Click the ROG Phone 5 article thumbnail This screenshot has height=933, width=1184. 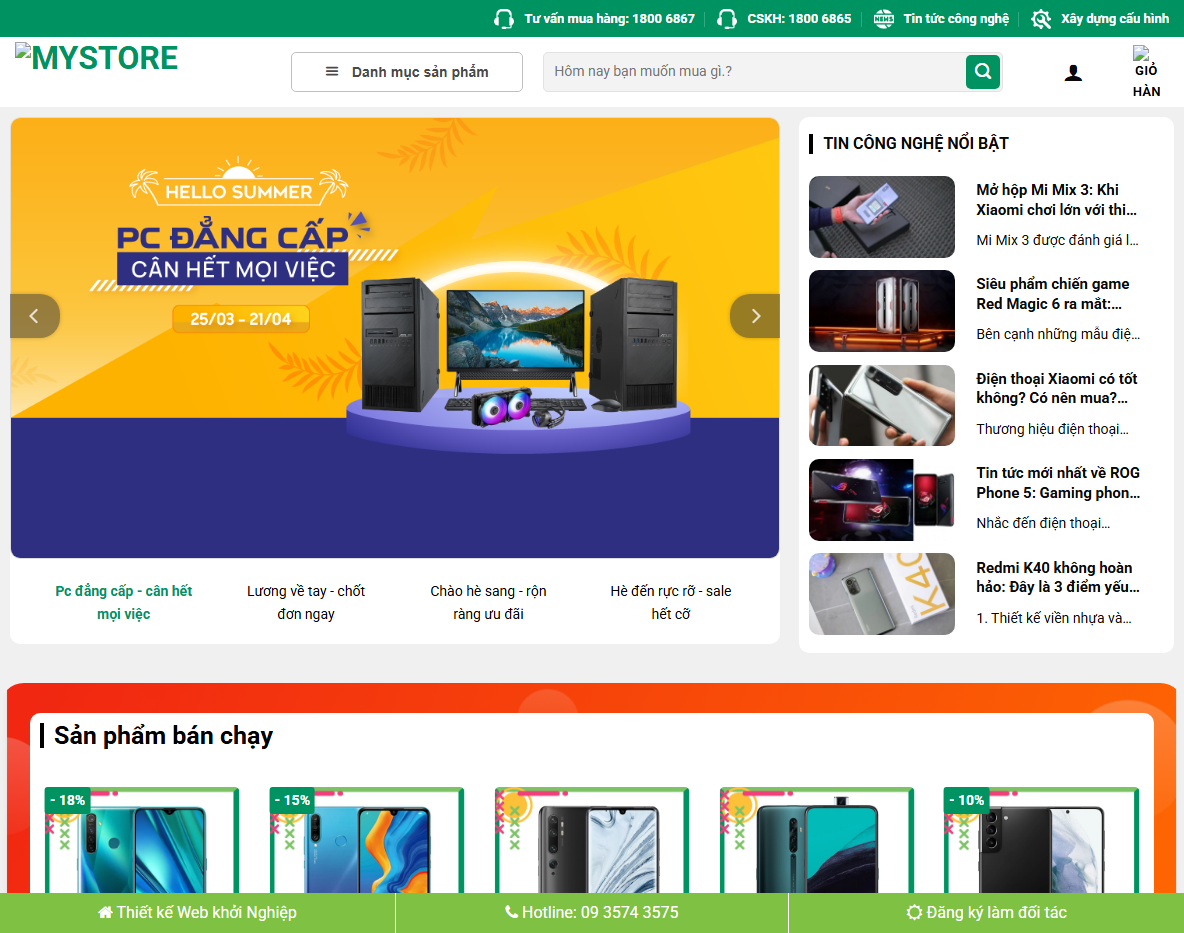[881, 499]
